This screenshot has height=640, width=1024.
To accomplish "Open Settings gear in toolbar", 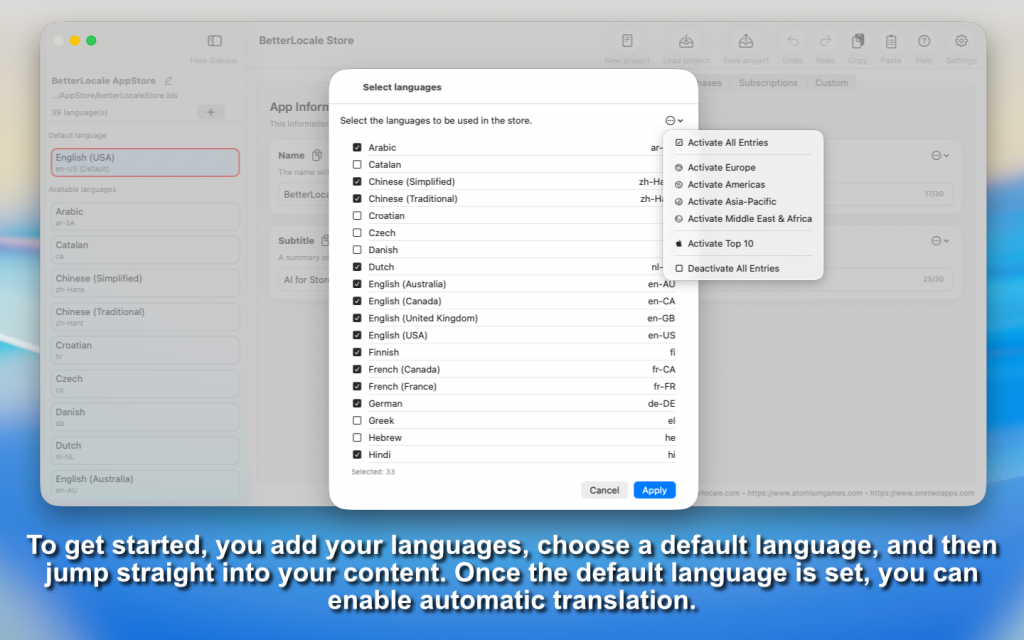I will pos(961,41).
